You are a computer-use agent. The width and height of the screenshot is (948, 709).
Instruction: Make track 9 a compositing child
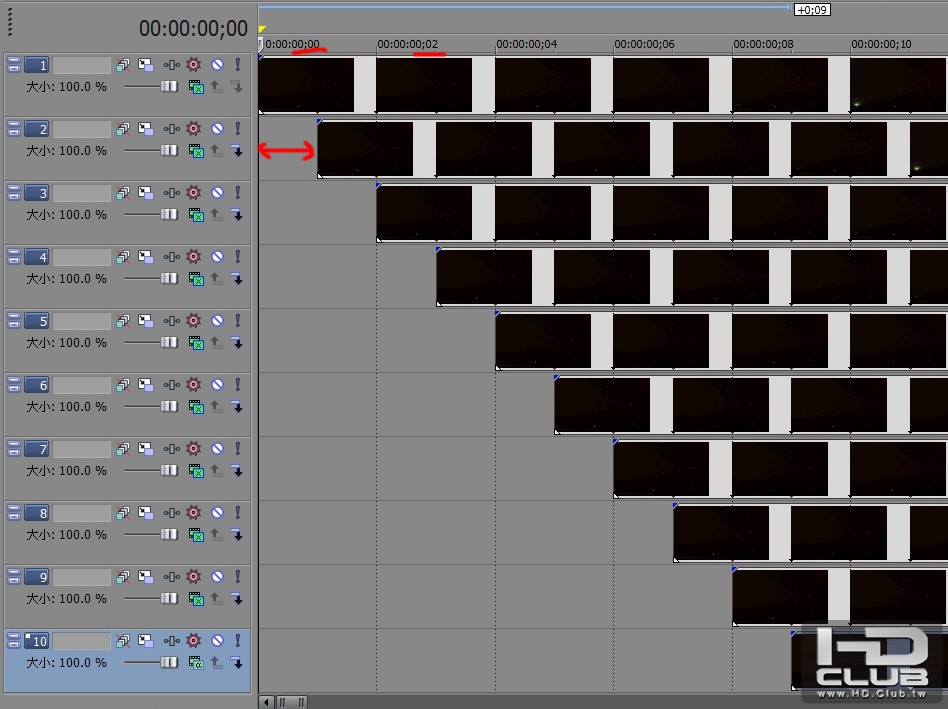pyautogui.click(x=237, y=600)
